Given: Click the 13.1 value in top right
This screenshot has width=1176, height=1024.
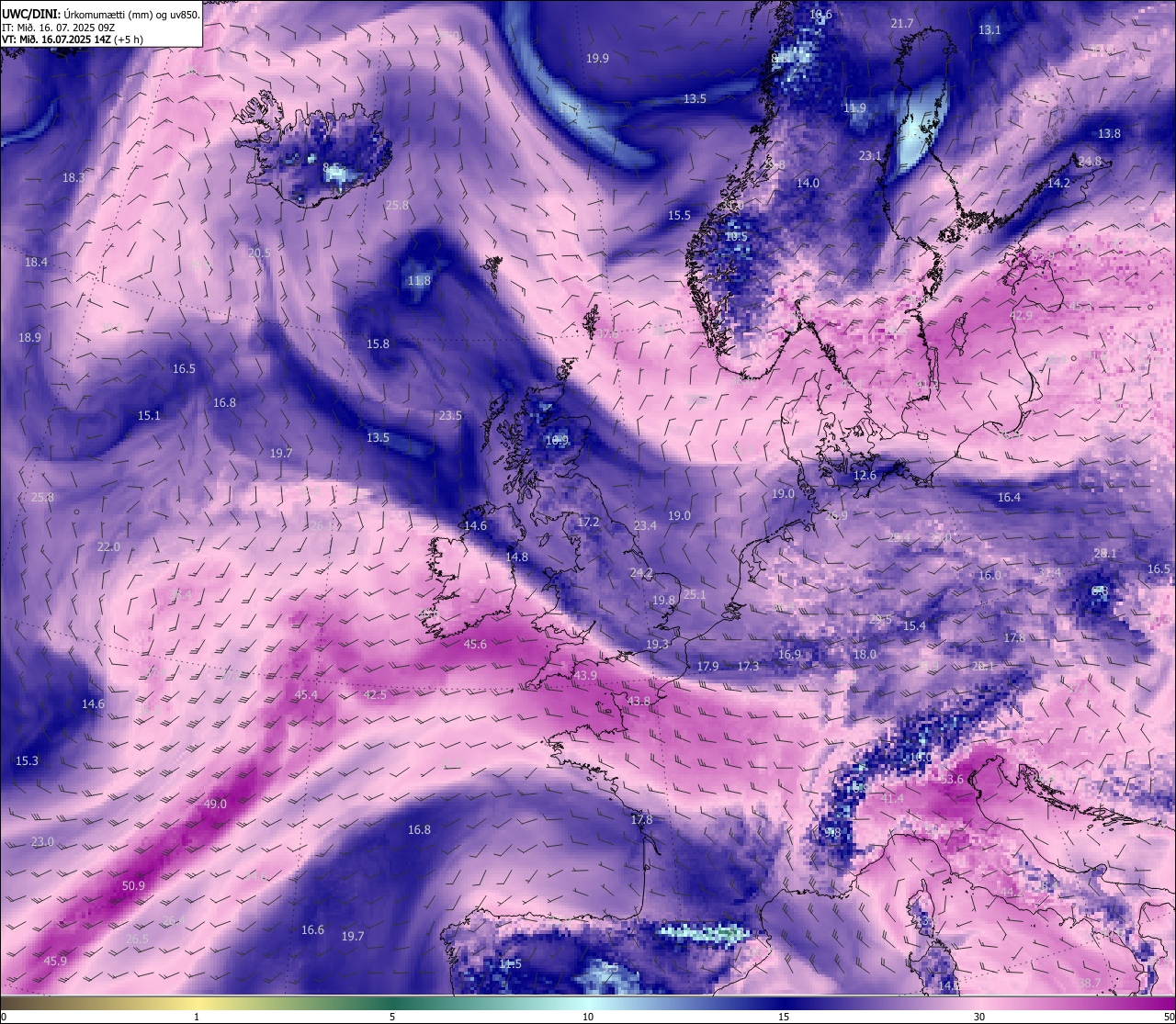Looking at the screenshot, I should tap(989, 29).
